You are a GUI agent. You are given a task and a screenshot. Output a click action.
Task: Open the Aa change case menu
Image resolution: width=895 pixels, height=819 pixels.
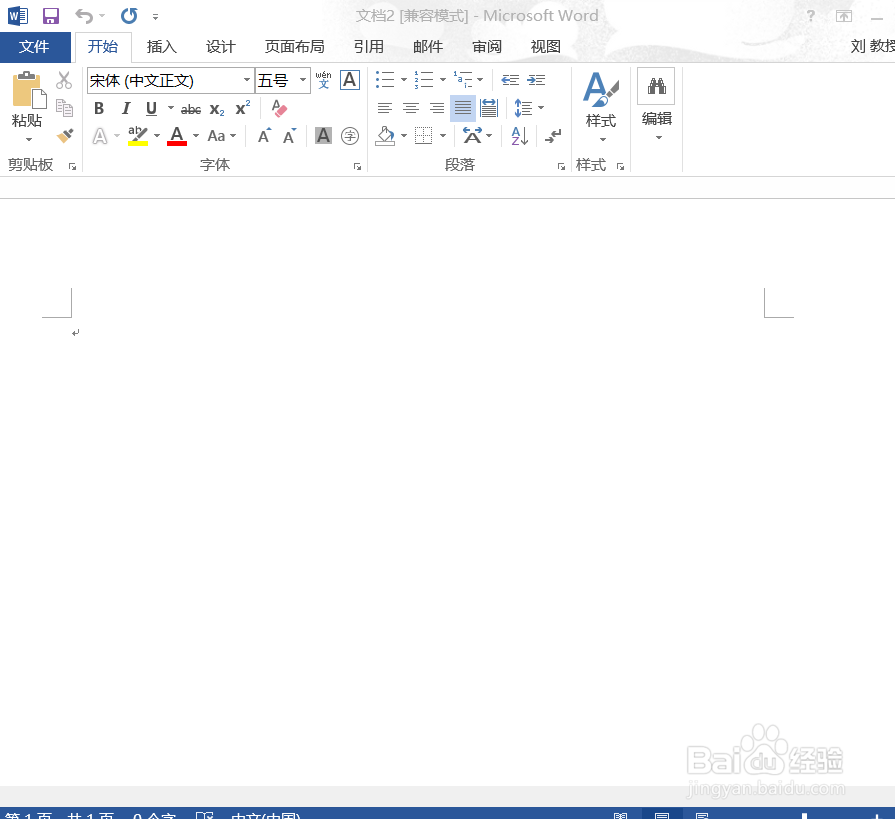coord(221,136)
